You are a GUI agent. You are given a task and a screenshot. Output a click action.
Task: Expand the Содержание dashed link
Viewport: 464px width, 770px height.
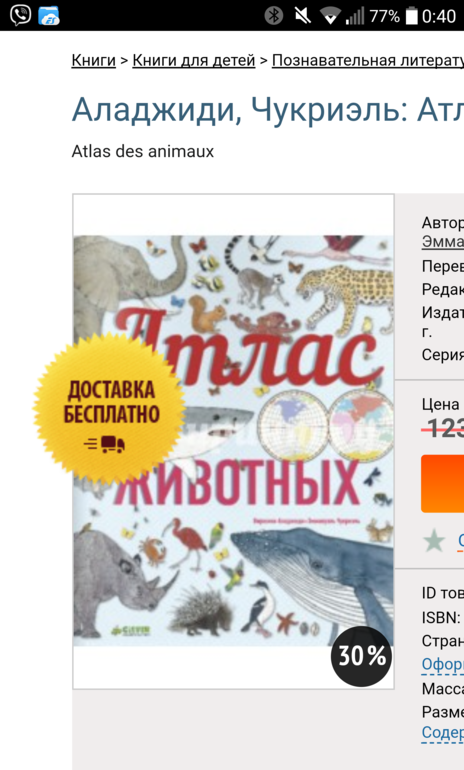click(442, 732)
